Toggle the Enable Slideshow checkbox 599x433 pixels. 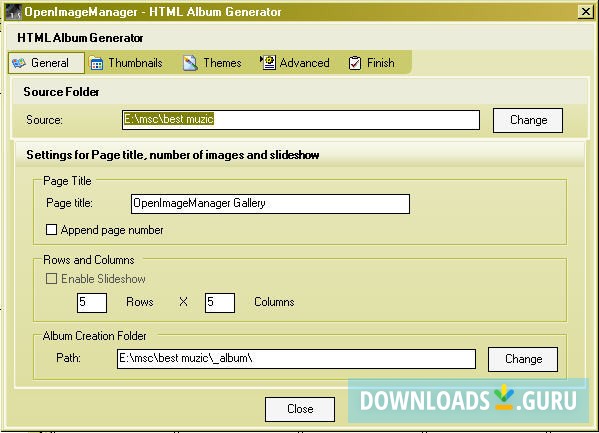52,279
